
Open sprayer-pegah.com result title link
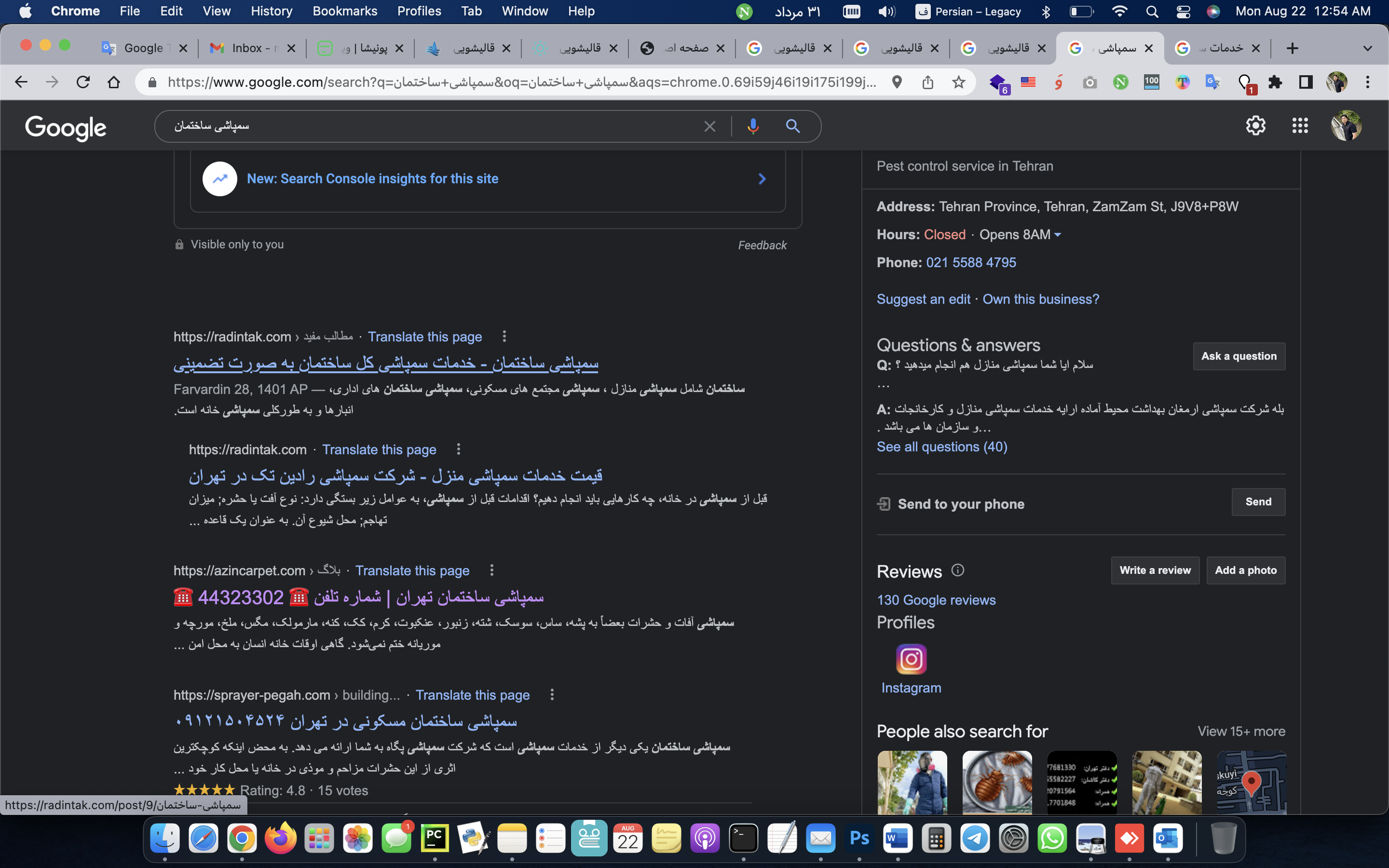tap(345, 721)
